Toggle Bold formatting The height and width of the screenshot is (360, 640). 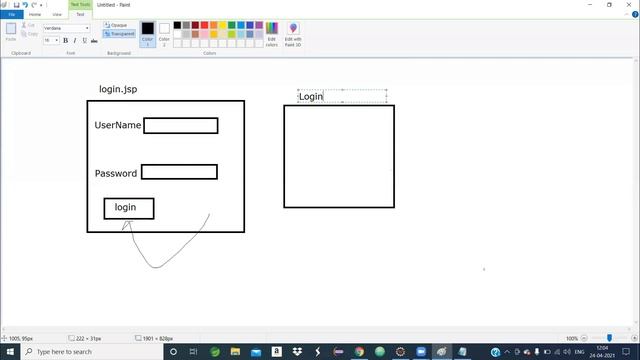click(65, 40)
